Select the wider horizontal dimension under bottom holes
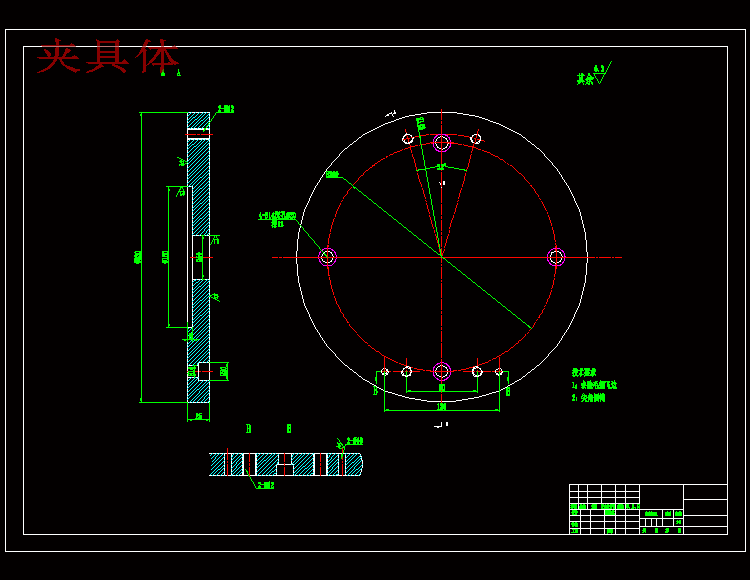Screen dimensions: 750x580 click(441, 407)
